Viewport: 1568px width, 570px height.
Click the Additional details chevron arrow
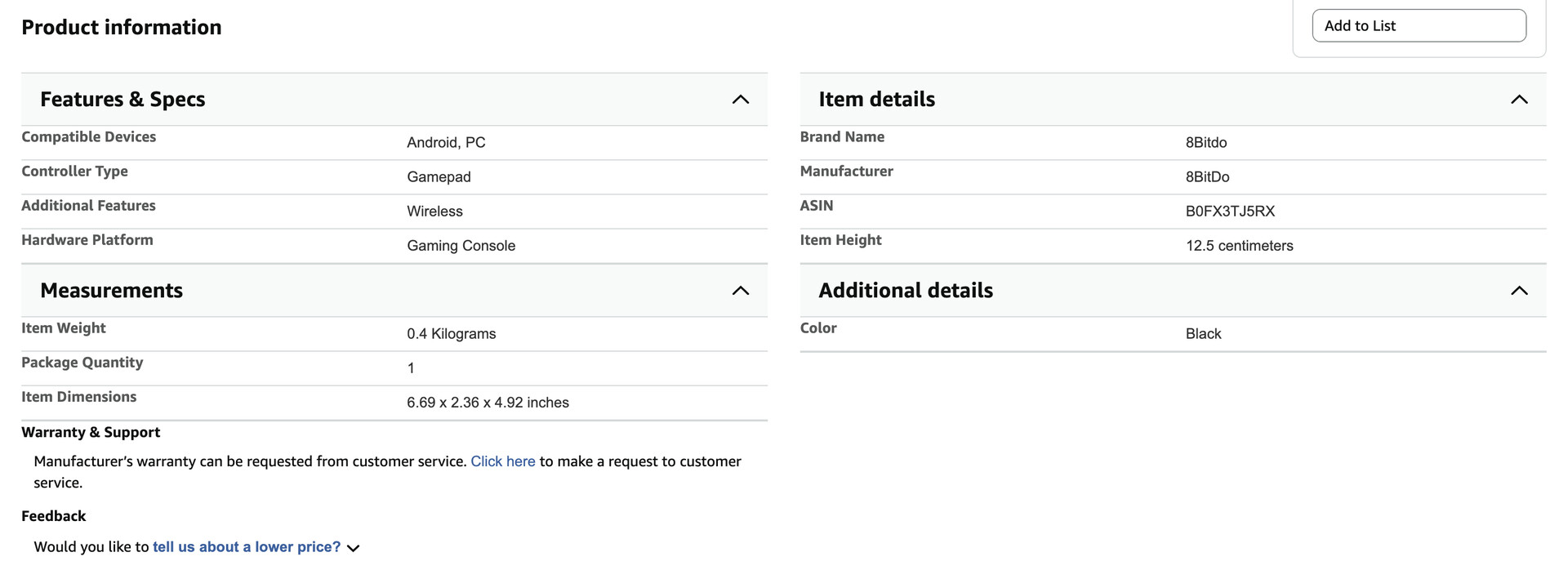click(x=1518, y=291)
